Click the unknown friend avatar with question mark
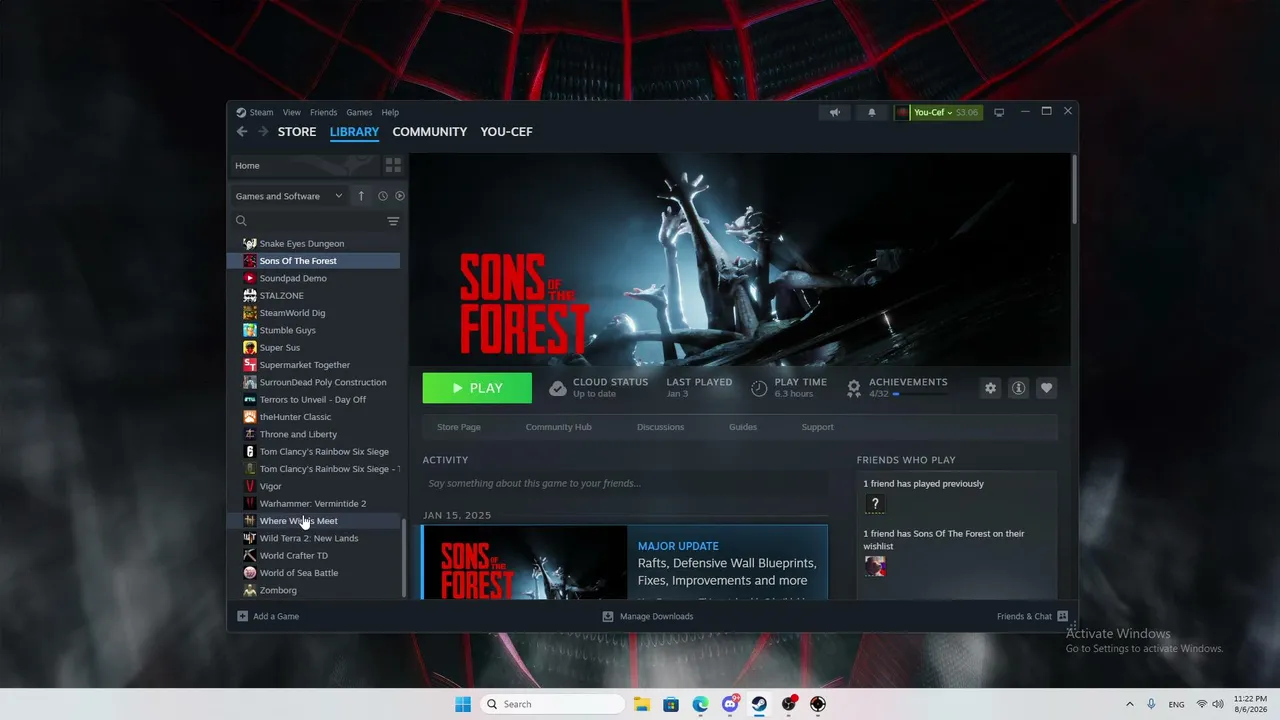 [875, 505]
